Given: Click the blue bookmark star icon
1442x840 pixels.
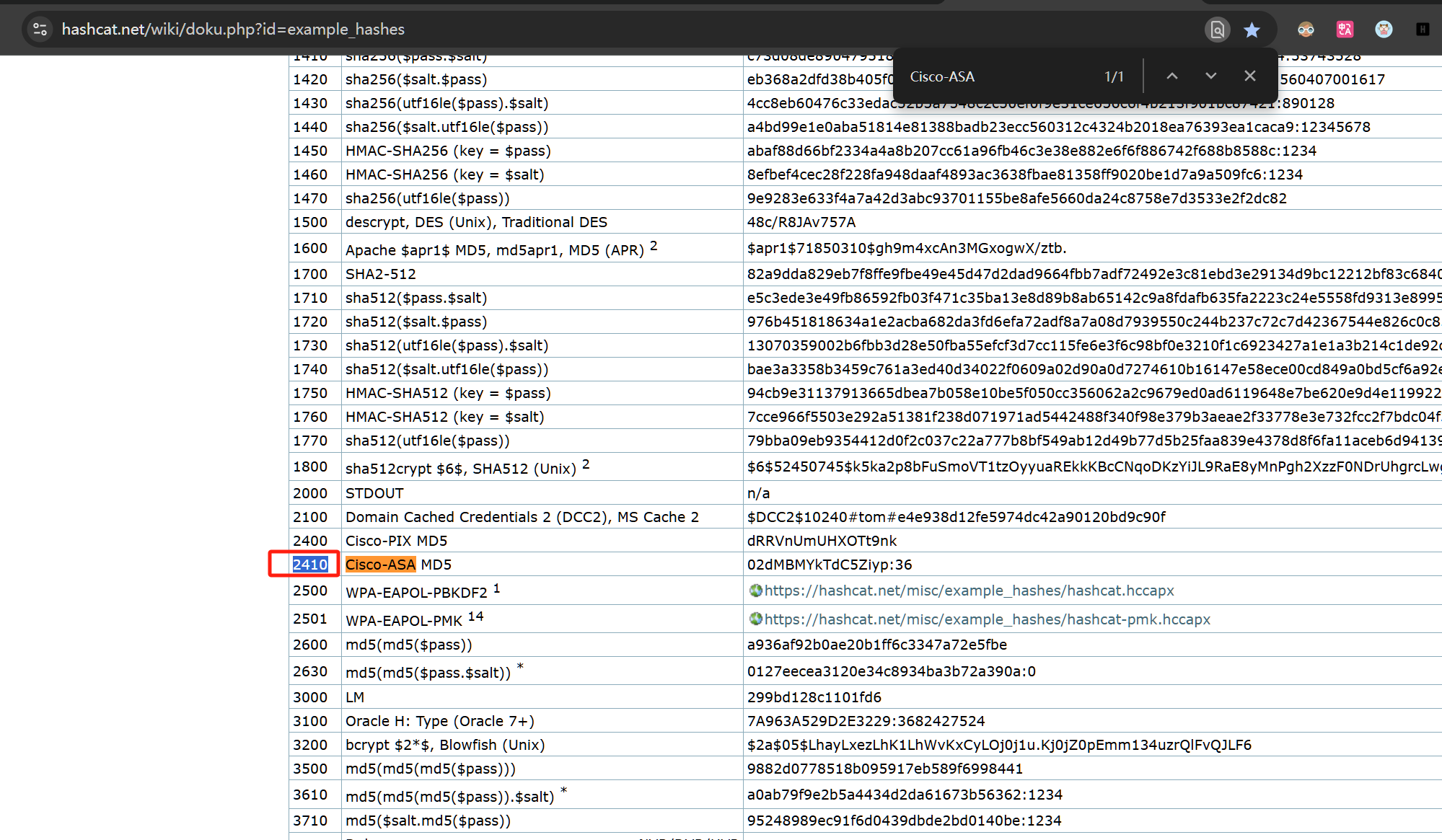Looking at the screenshot, I should (1252, 30).
